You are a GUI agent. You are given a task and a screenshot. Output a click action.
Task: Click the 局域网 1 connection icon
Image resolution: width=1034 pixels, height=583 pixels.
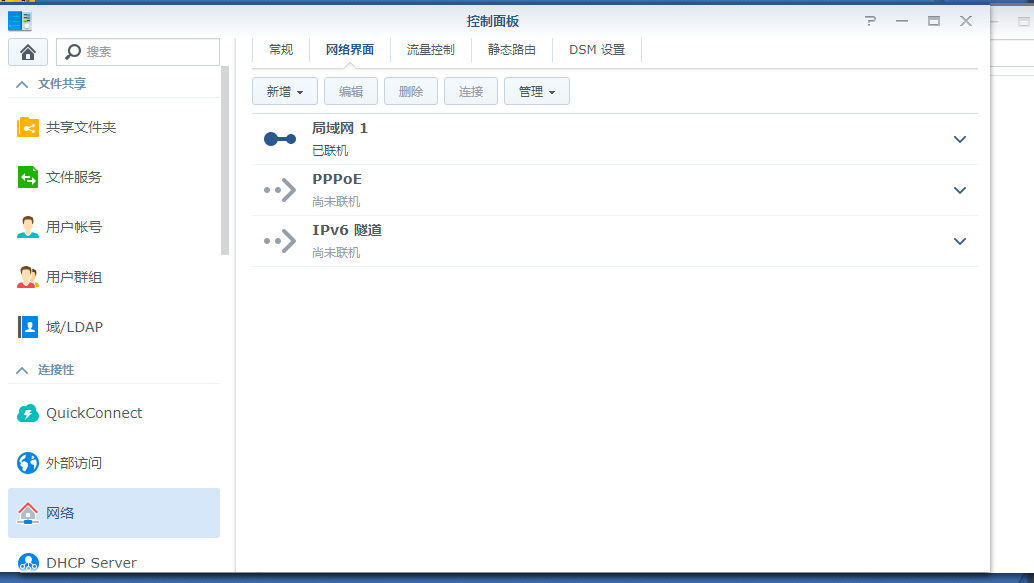[278, 139]
